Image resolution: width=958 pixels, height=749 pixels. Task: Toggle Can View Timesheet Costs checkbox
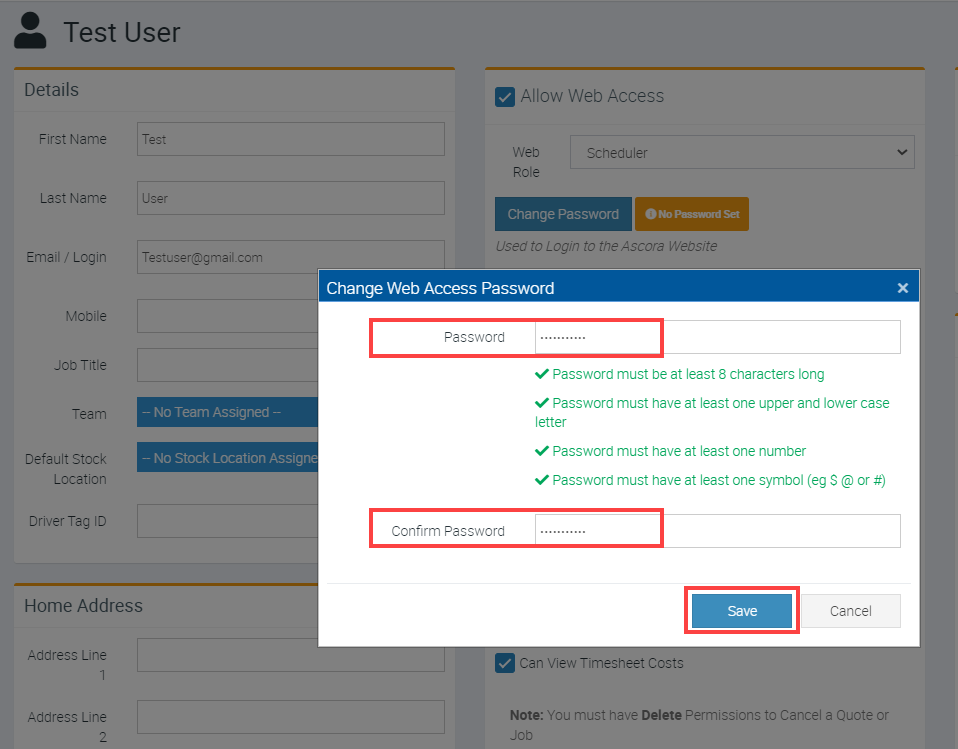click(505, 663)
